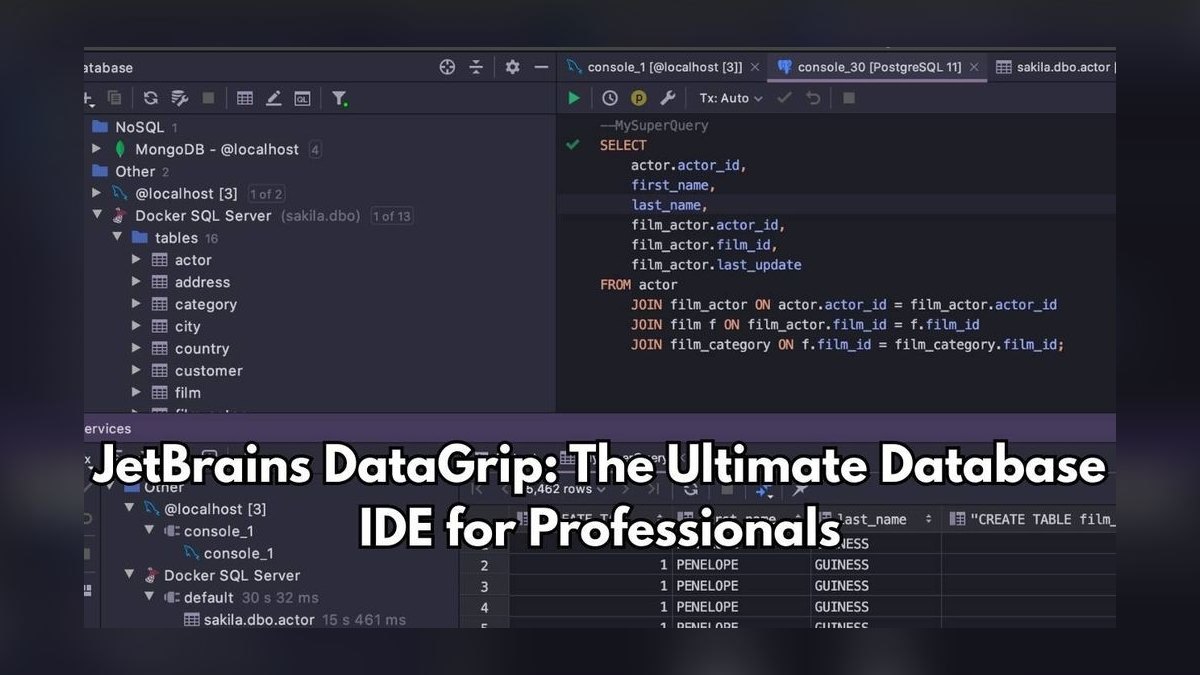Image resolution: width=1200 pixels, height=675 pixels.
Task: Click the Duplicate data source icon
Action: 114,98
